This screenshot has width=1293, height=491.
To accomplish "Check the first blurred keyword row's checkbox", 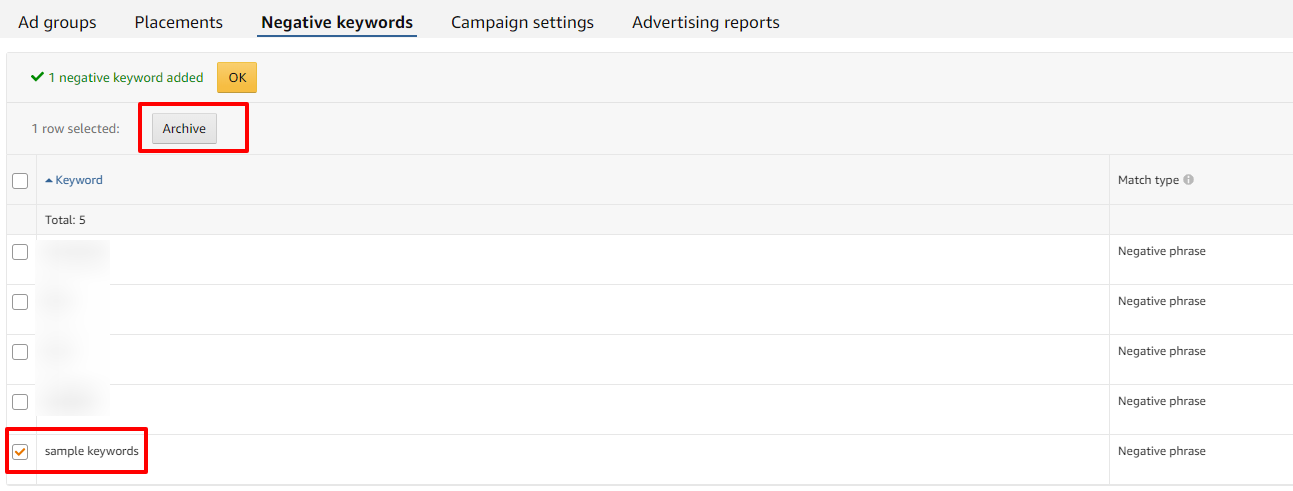I will pos(20,252).
